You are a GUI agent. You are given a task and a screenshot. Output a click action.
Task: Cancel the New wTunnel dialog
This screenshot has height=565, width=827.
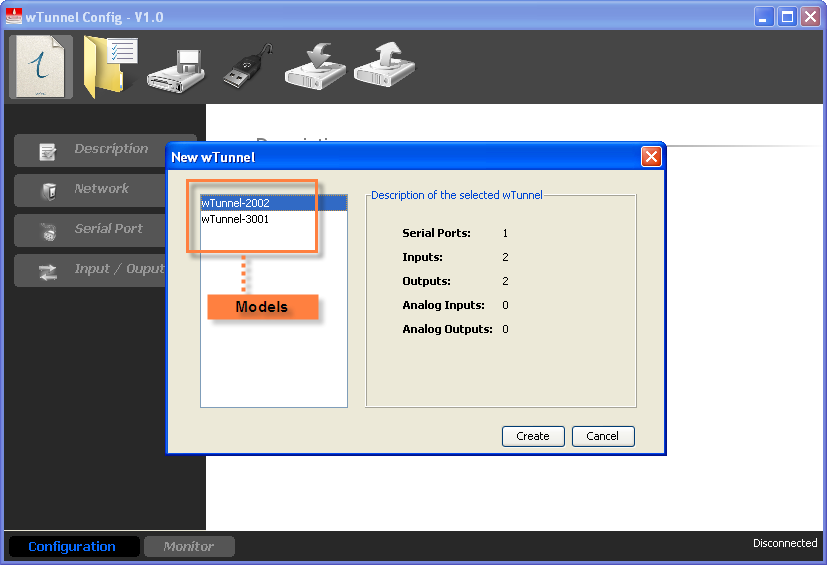(602, 436)
